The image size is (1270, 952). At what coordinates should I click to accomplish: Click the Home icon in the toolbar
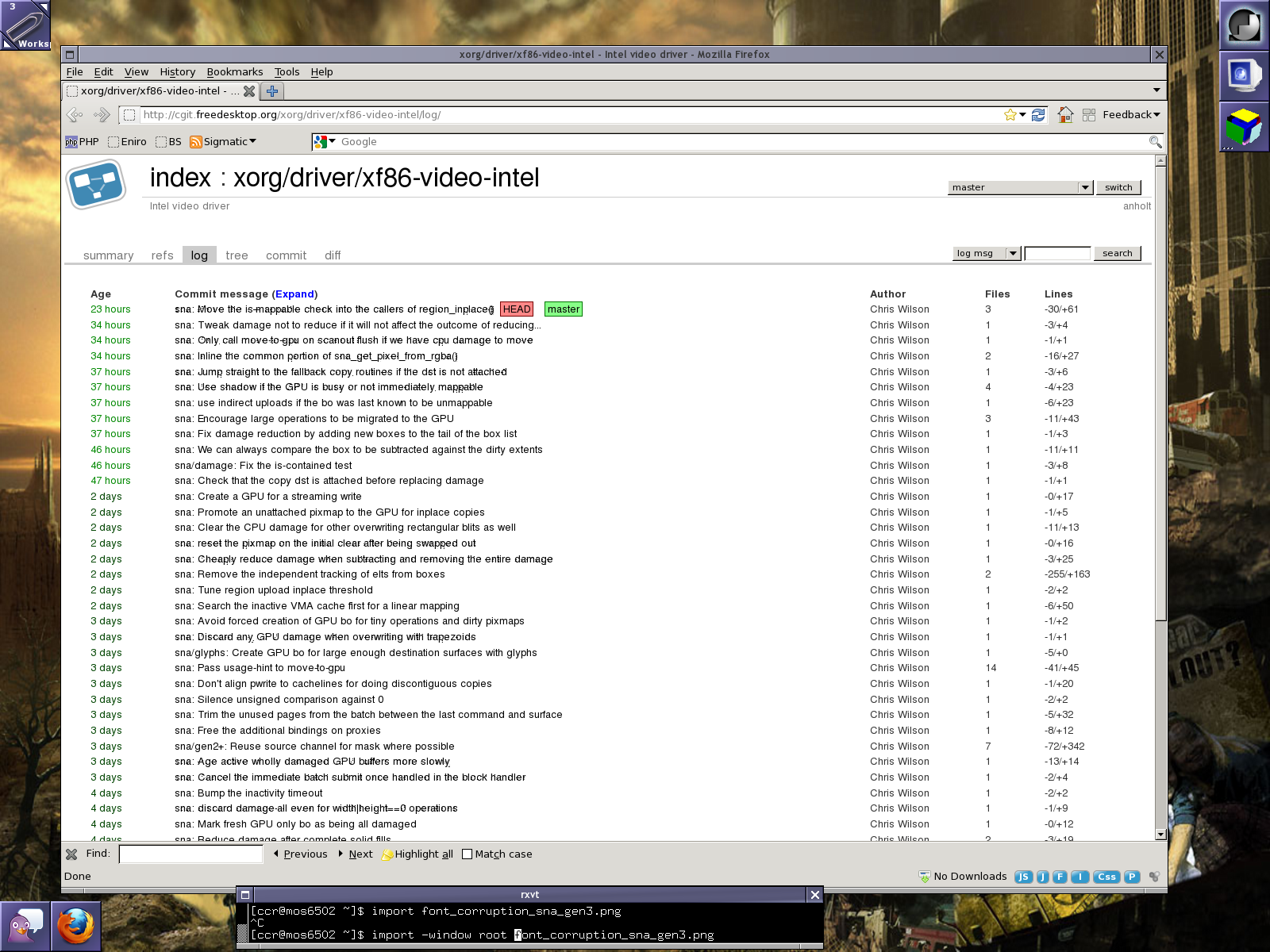pyautogui.click(x=1065, y=115)
